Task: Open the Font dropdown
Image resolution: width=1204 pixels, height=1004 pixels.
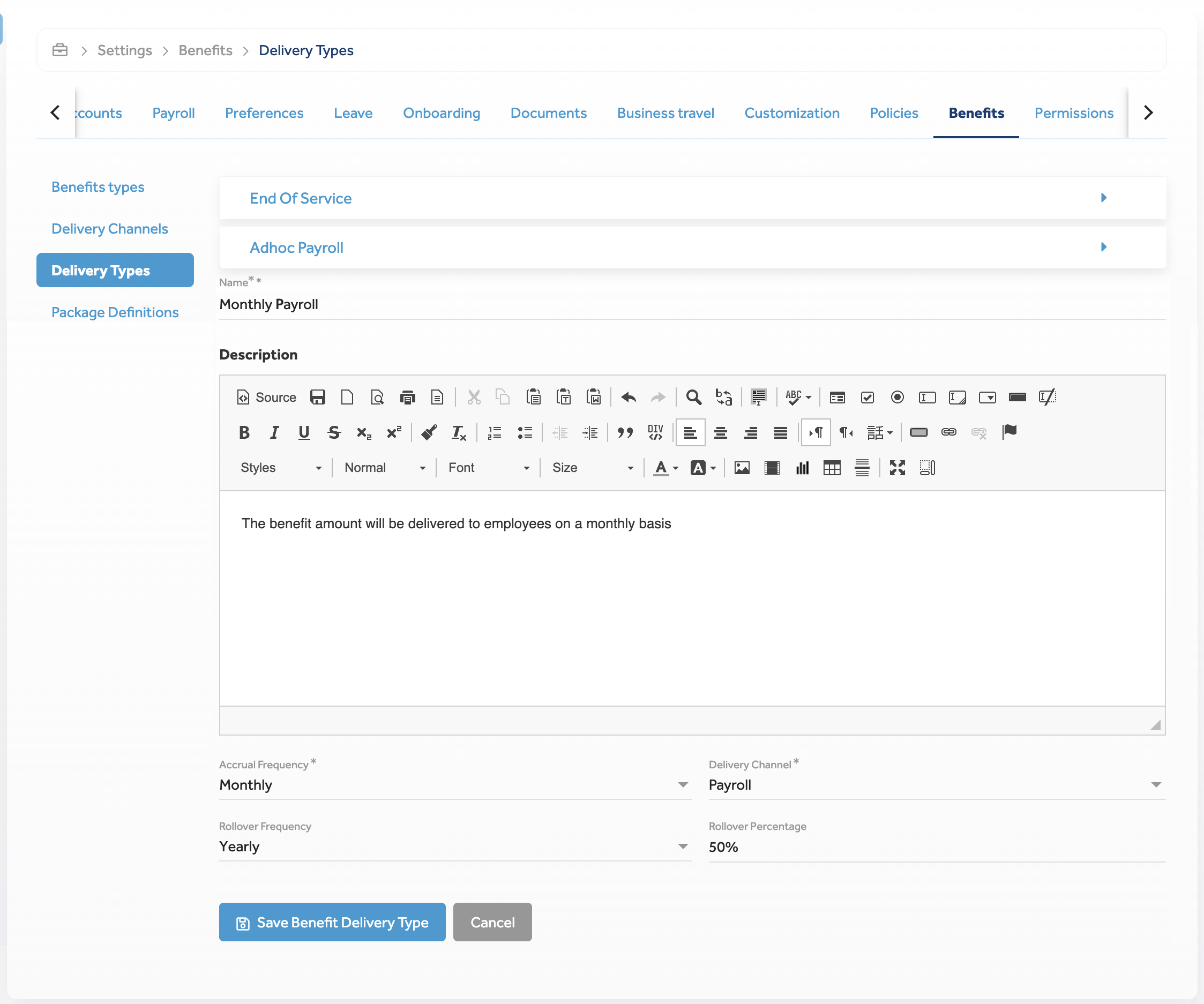Action: [x=489, y=468]
